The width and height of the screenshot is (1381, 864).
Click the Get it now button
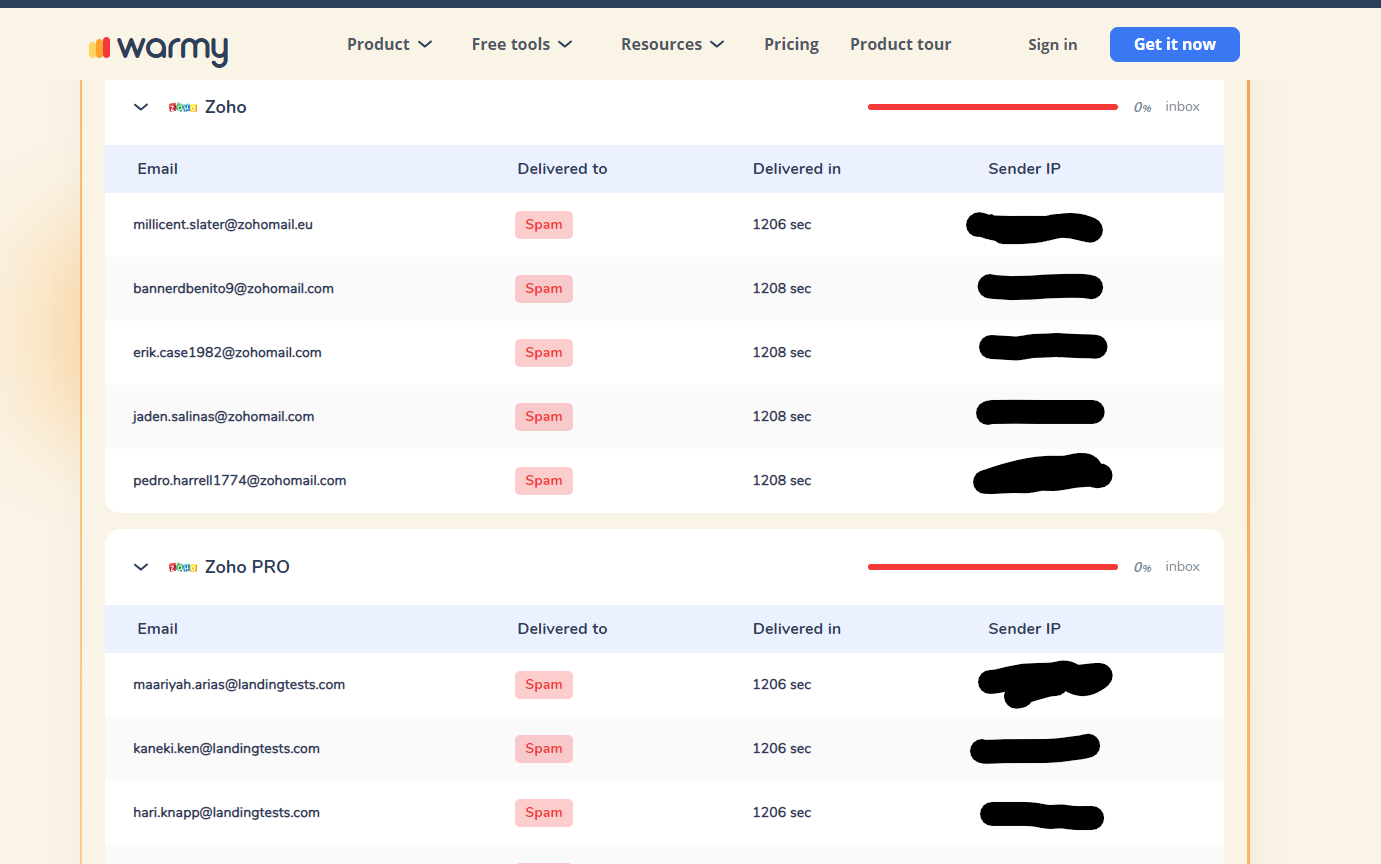tap(1175, 44)
